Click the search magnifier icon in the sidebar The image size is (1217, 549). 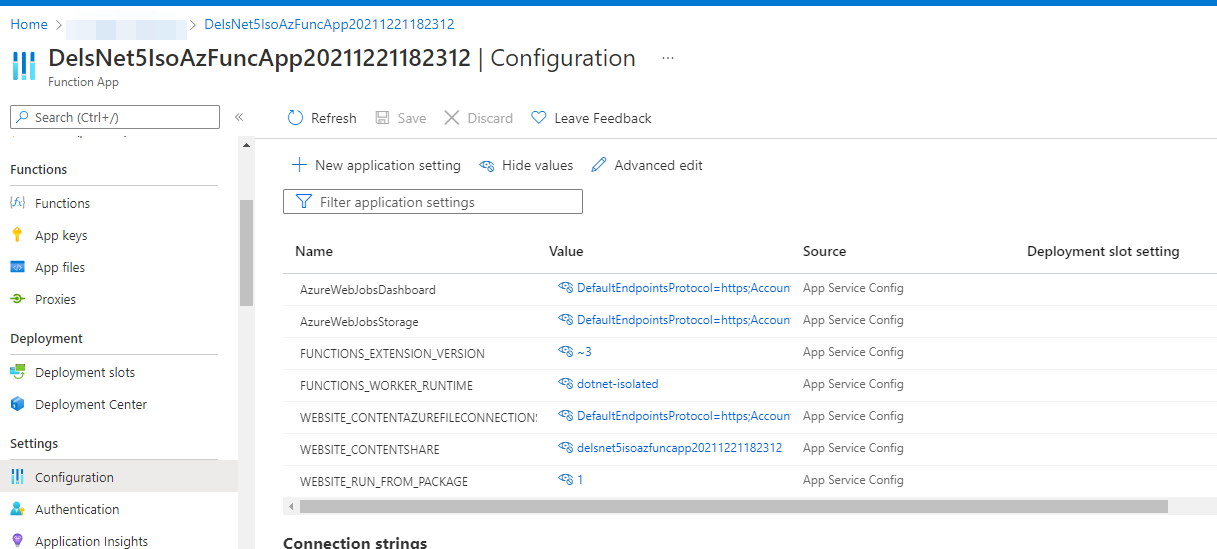click(23, 117)
